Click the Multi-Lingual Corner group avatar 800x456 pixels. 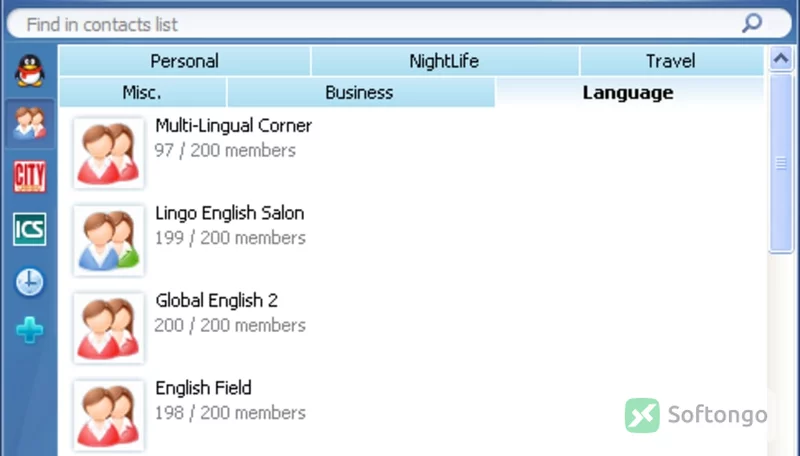[x=108, y=153]
